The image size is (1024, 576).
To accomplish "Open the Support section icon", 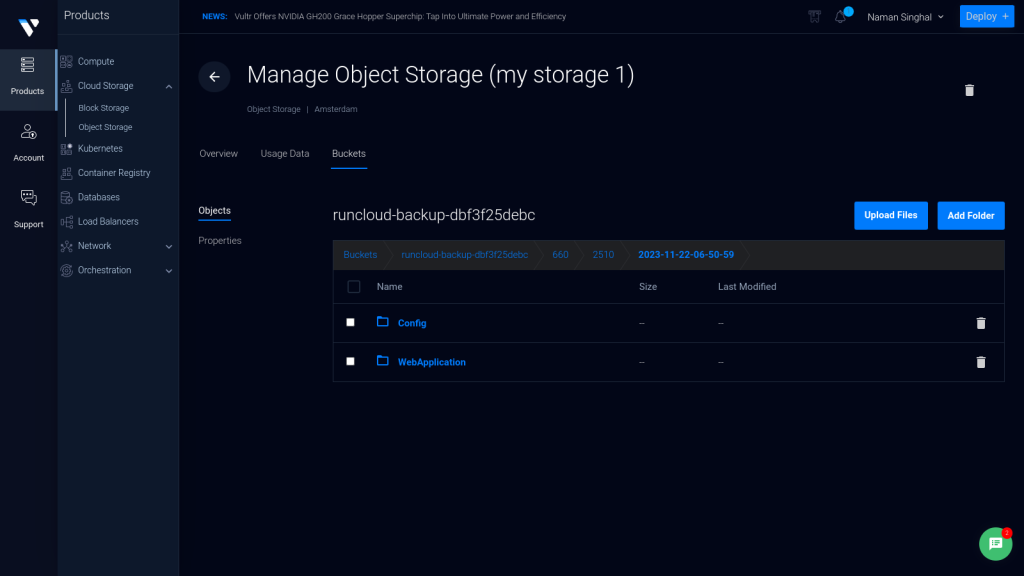I will 29,197.
